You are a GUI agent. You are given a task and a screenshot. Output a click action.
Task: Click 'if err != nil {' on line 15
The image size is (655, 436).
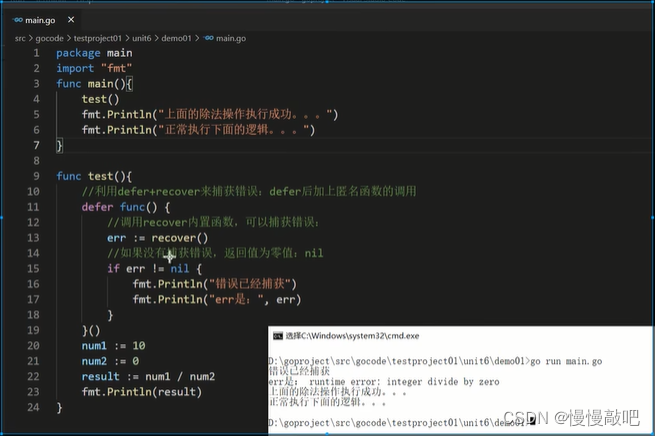(155, 269)
